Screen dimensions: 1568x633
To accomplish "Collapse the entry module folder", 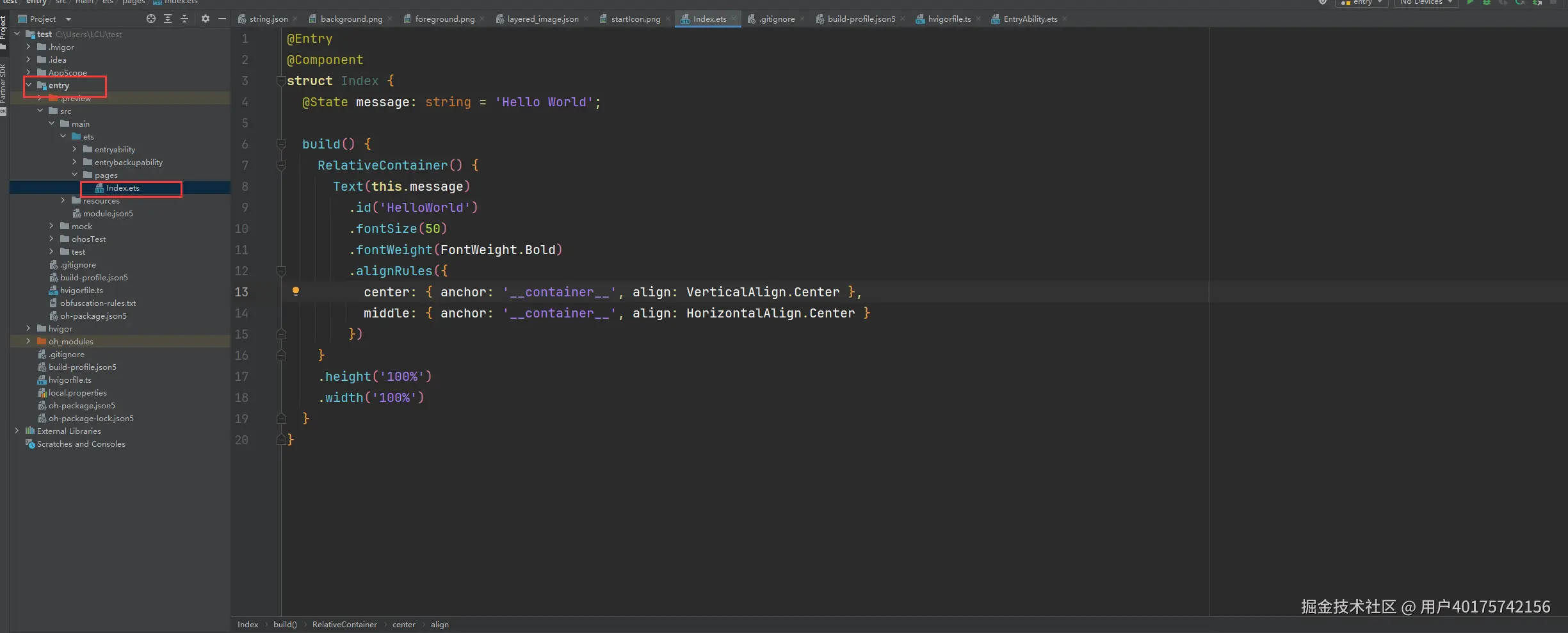I will (28, 85).
